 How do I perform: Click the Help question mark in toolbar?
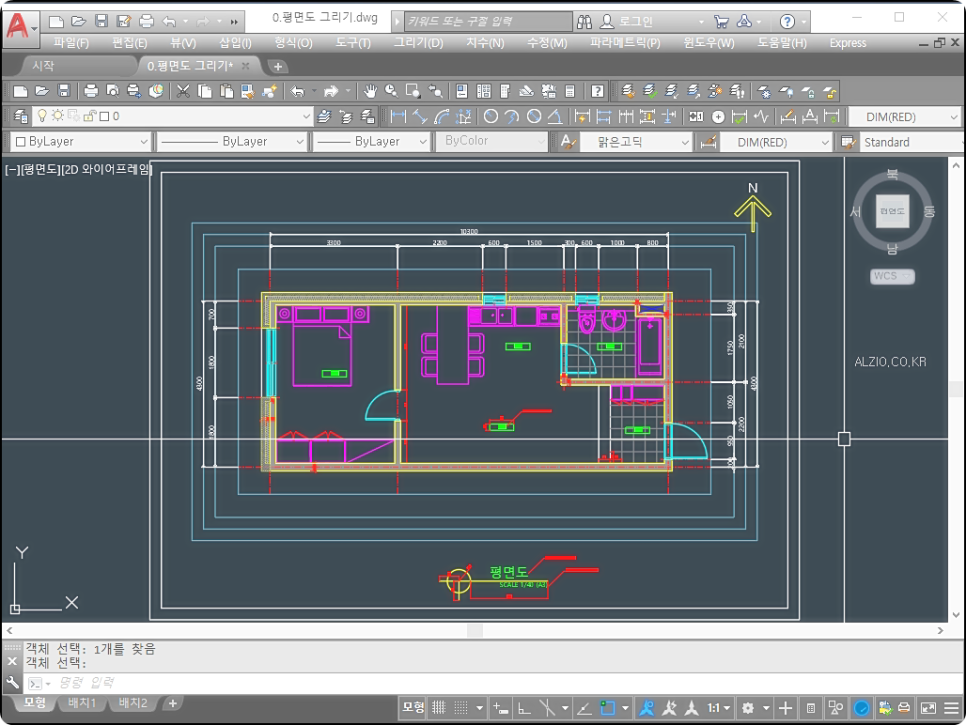[x=597, y=92]
